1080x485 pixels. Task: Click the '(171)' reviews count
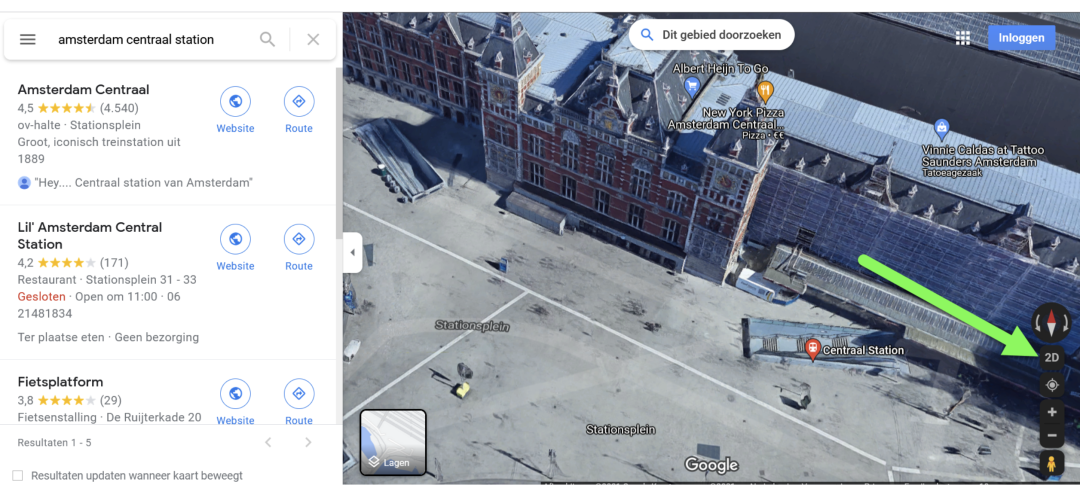[114, 262]
